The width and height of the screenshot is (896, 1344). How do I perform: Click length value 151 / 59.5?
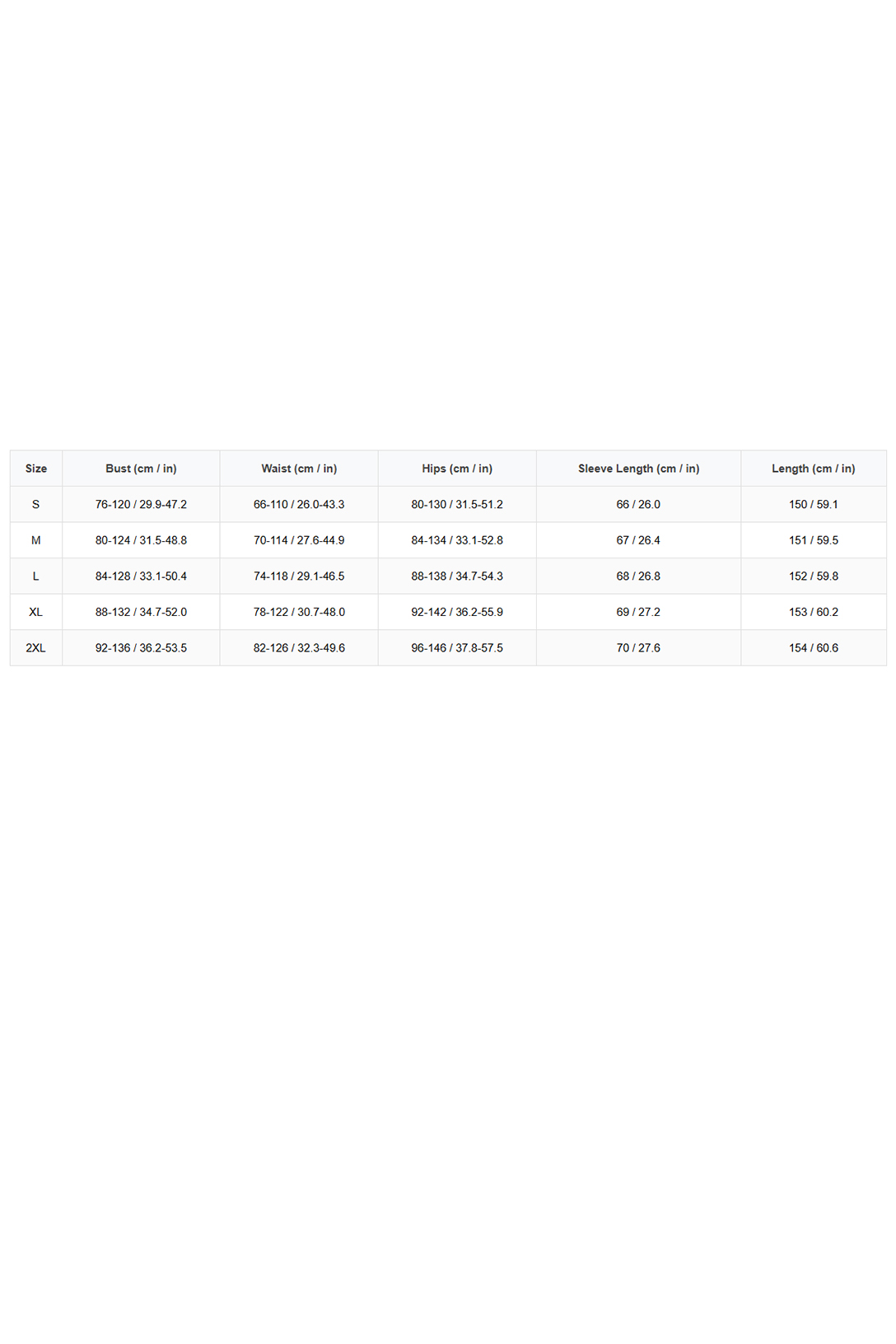tap(814, 540)
